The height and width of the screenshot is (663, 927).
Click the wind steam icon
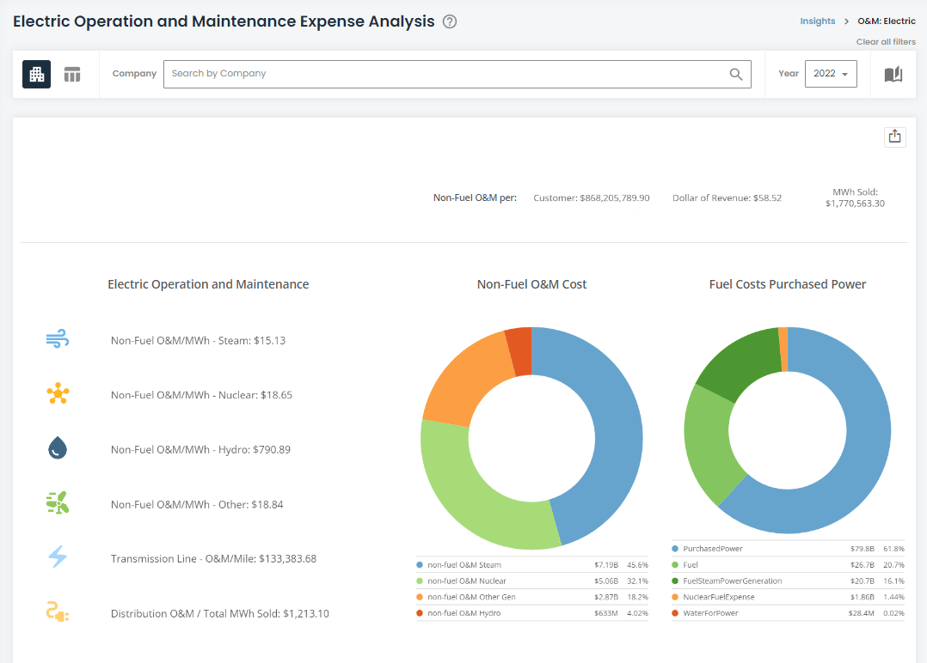tap(57, 339)
